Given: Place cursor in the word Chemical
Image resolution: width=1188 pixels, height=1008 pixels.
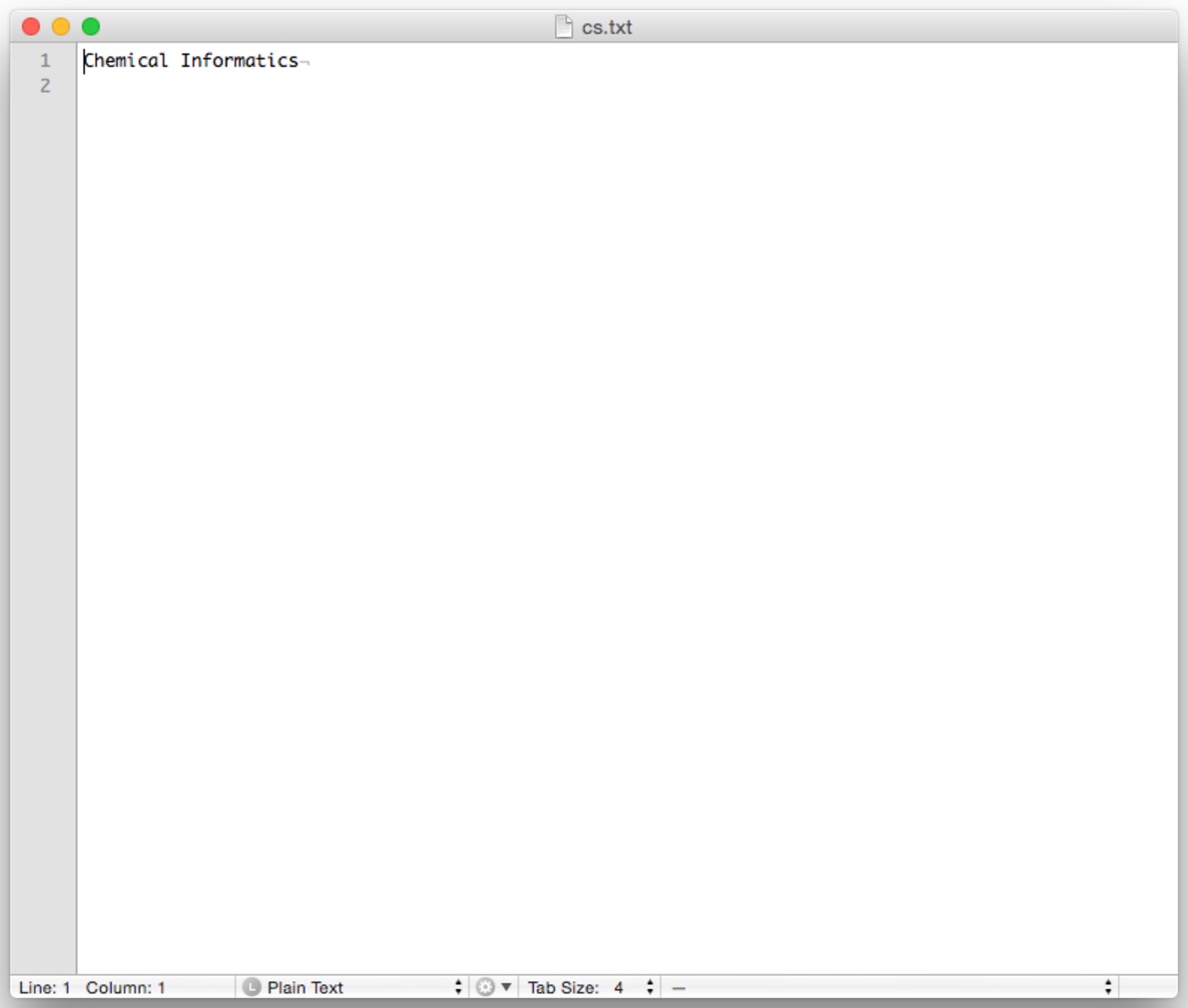Looking at the screenshot, I should pyautogui.click(x=126, y=61).
